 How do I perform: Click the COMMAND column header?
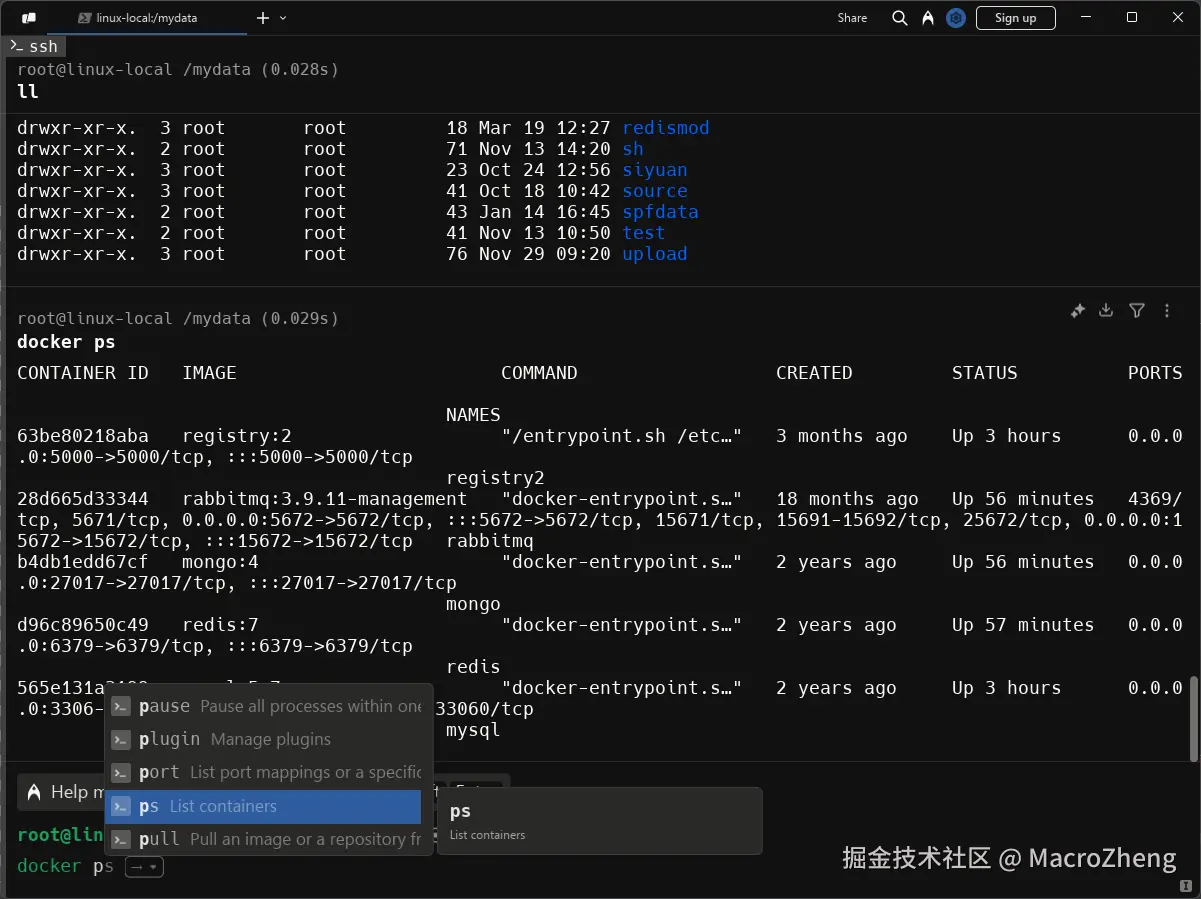539,373
